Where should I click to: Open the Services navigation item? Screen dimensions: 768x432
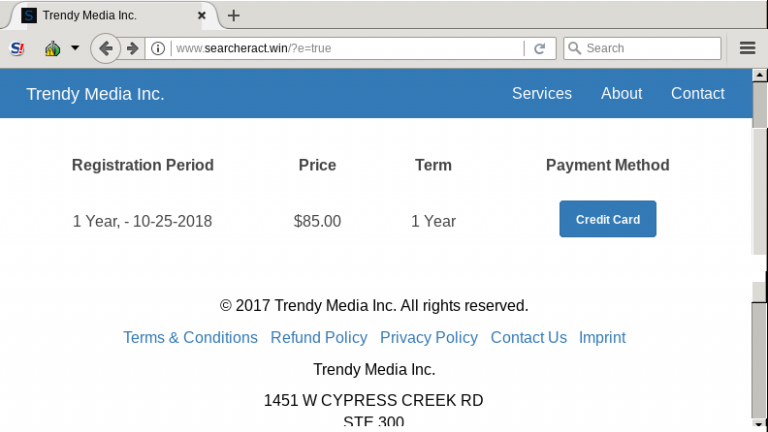(x=542, y=94)
